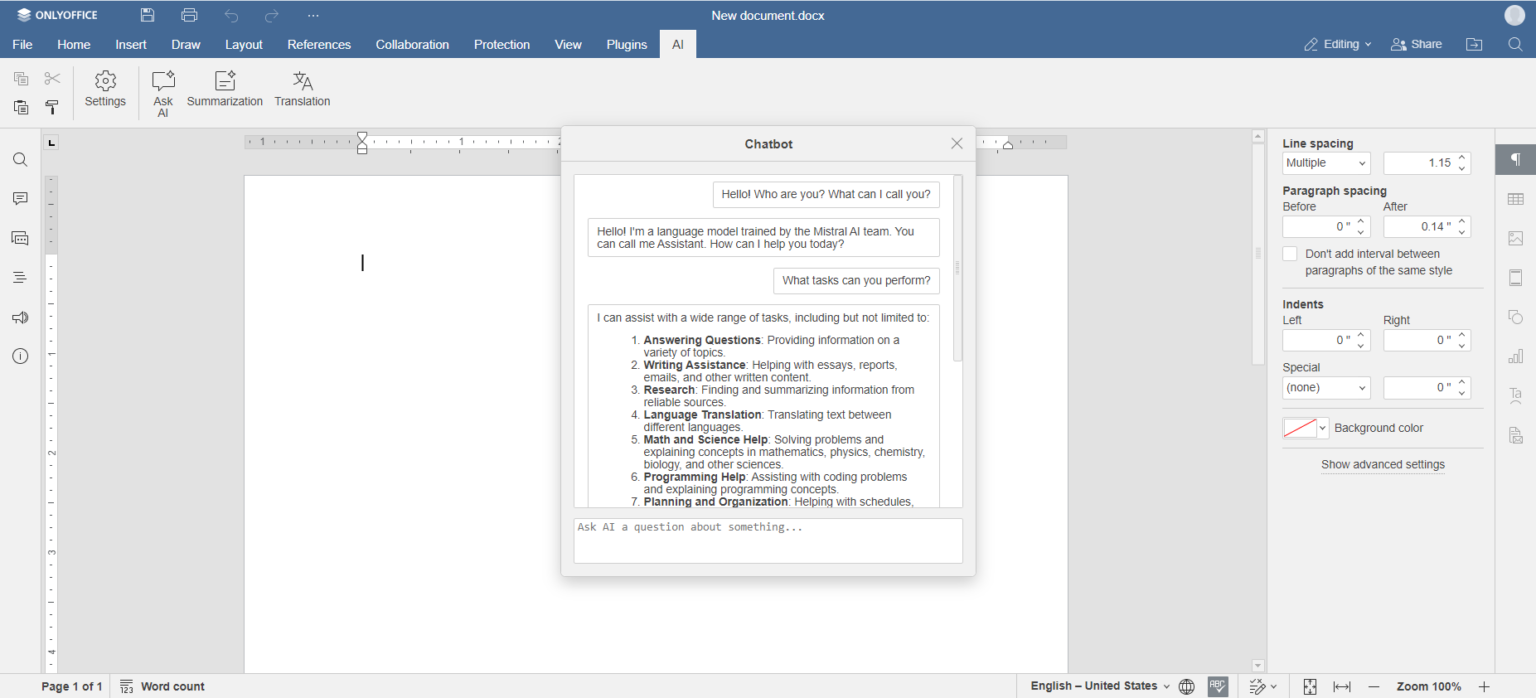Open the Summarization tool
Image resolution: width=1536 pixels, height=698 pixels.
tap(224, 90)
